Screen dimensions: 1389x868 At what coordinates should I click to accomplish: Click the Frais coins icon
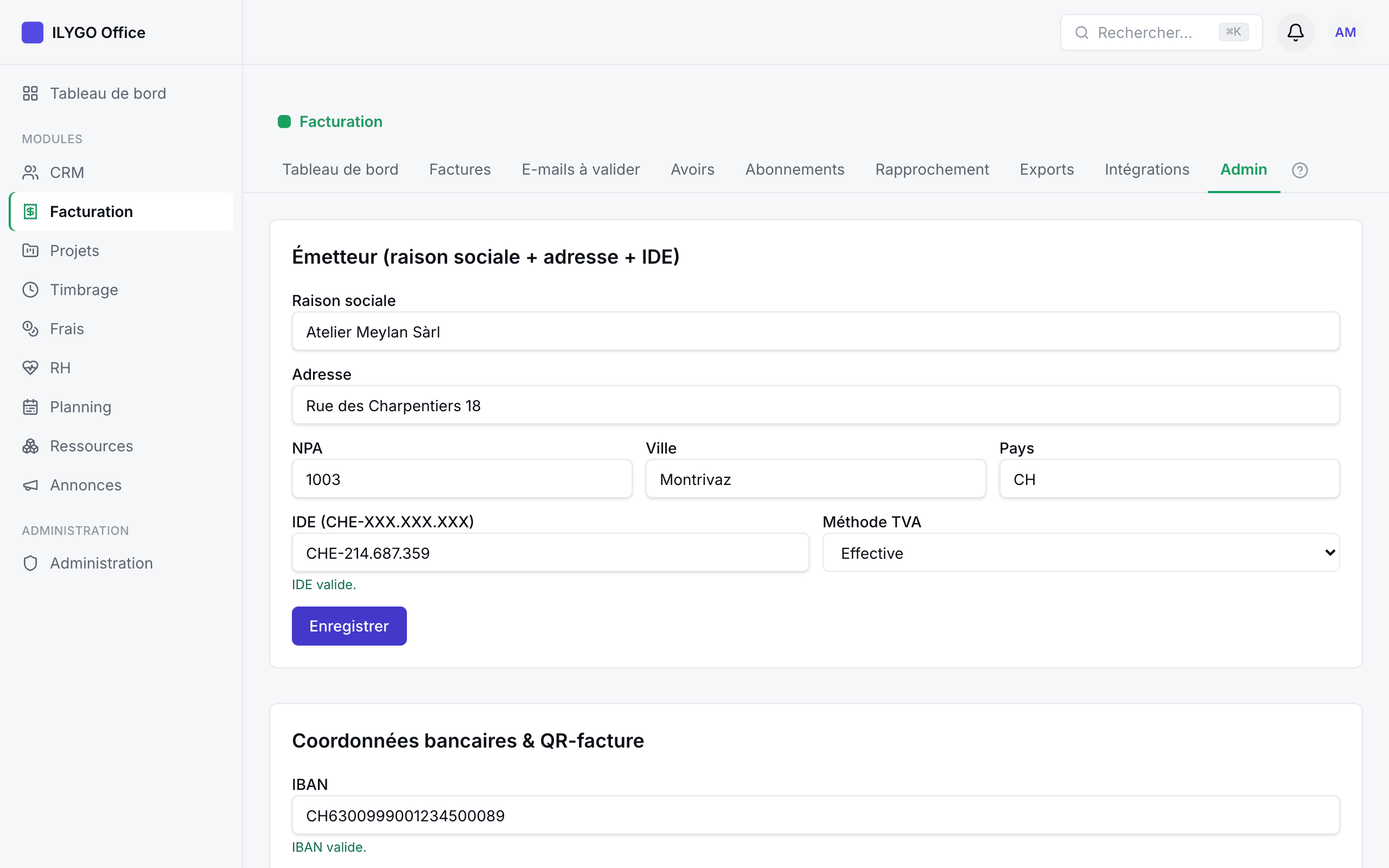point(30,328)
